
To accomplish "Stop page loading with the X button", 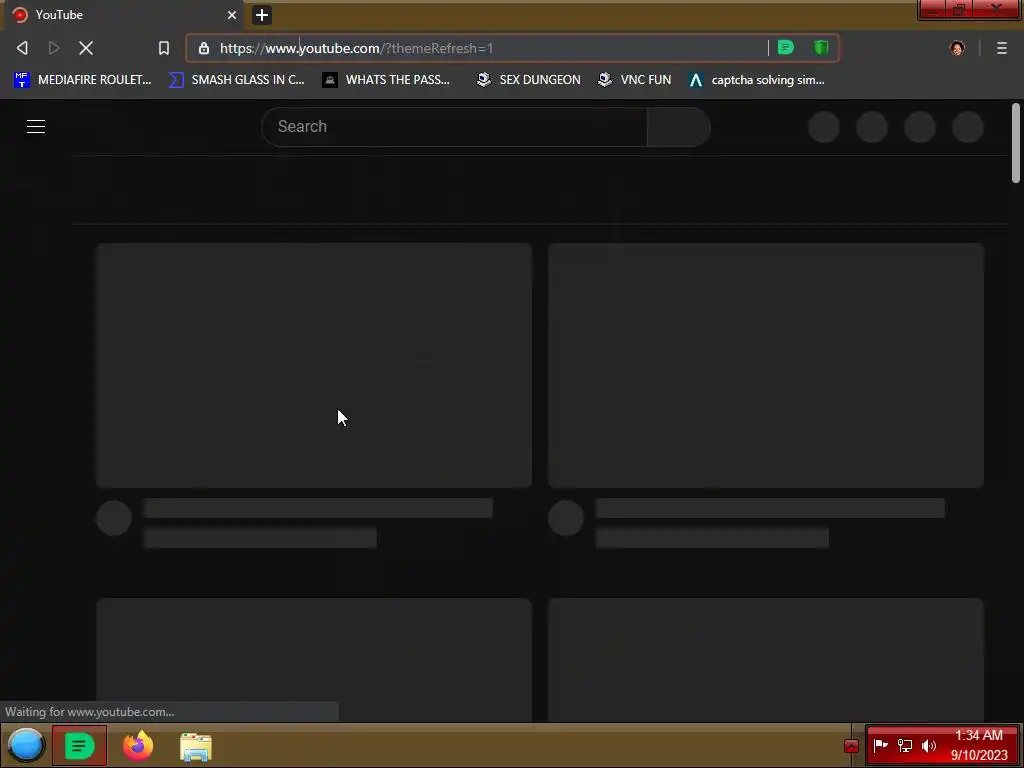I will click(x=86, y=48).
